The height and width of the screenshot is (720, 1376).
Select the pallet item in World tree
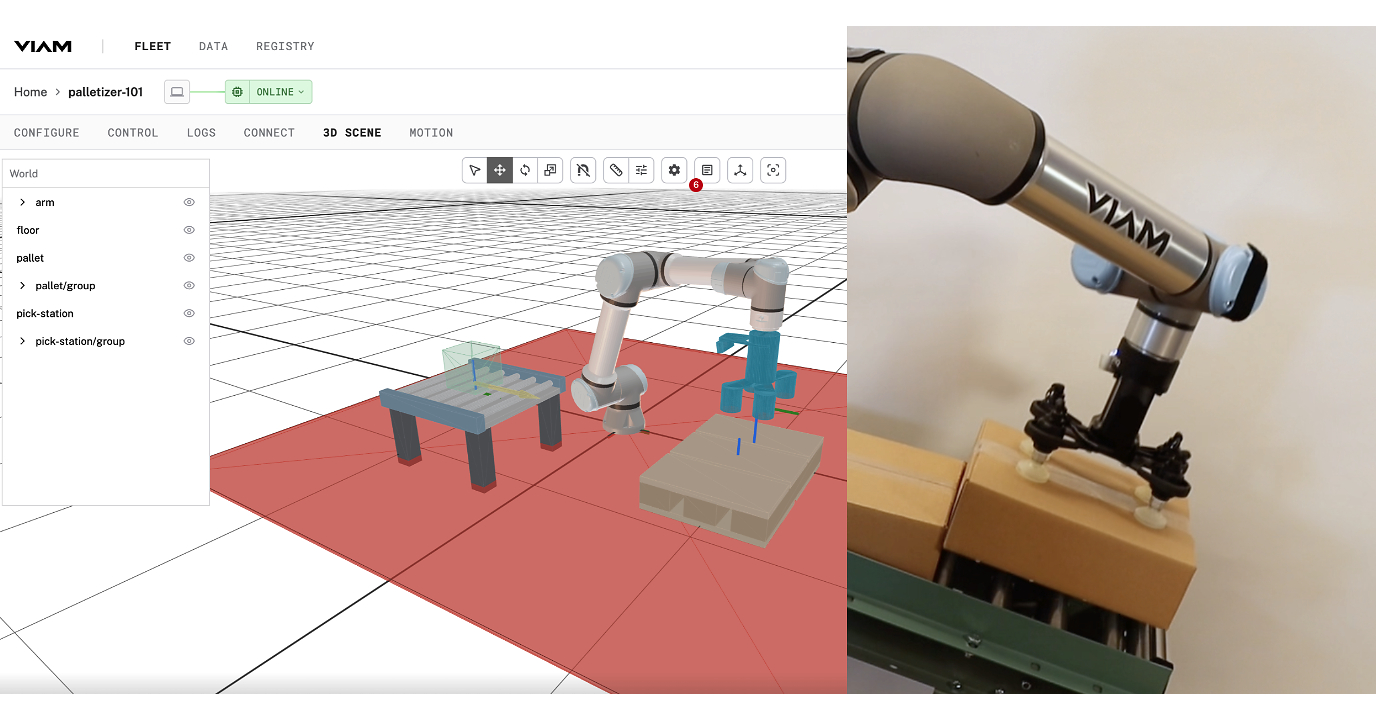click(30, 258)
